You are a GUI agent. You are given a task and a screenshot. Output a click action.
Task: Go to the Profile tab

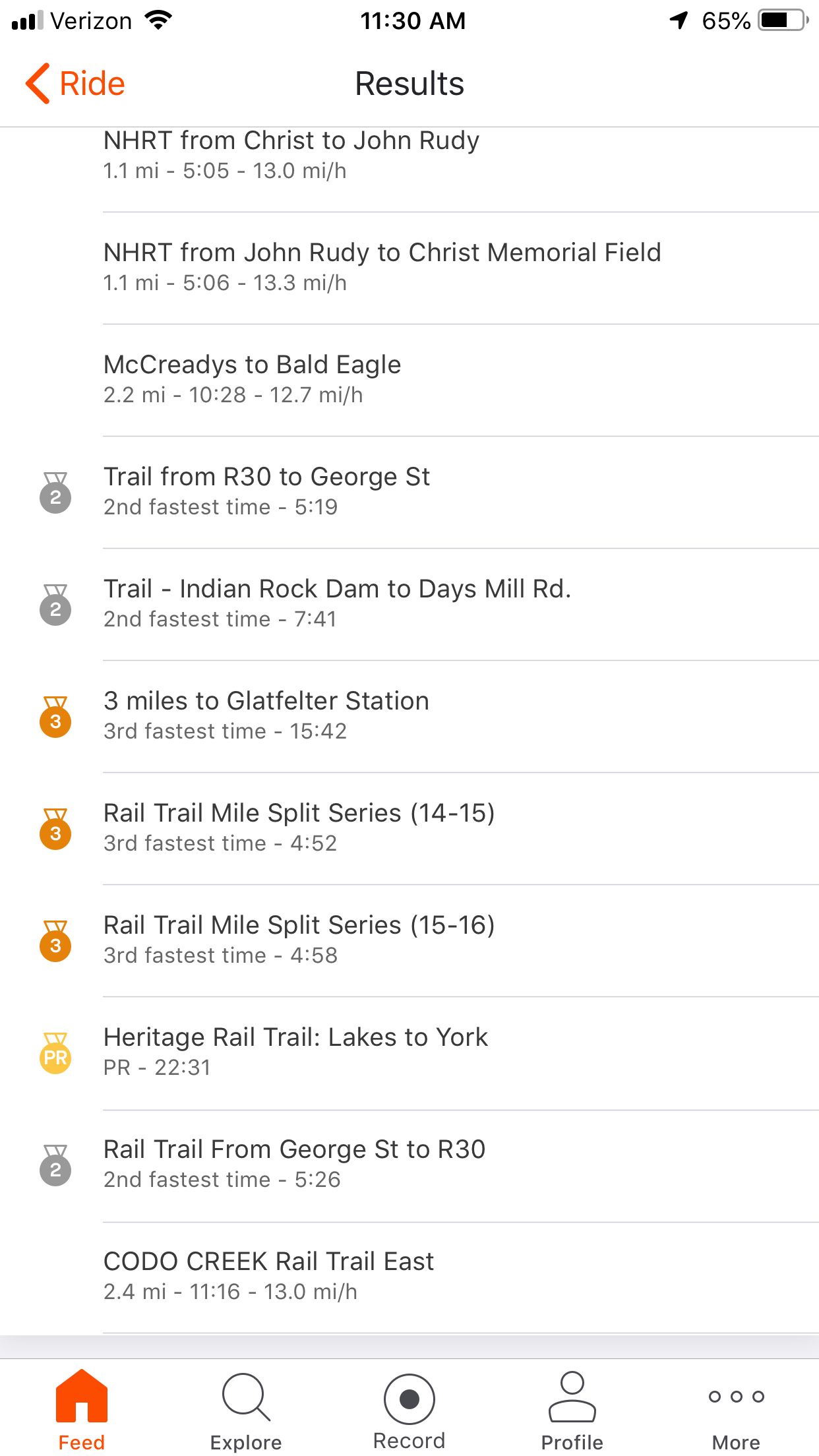[x=572, y=1410]
